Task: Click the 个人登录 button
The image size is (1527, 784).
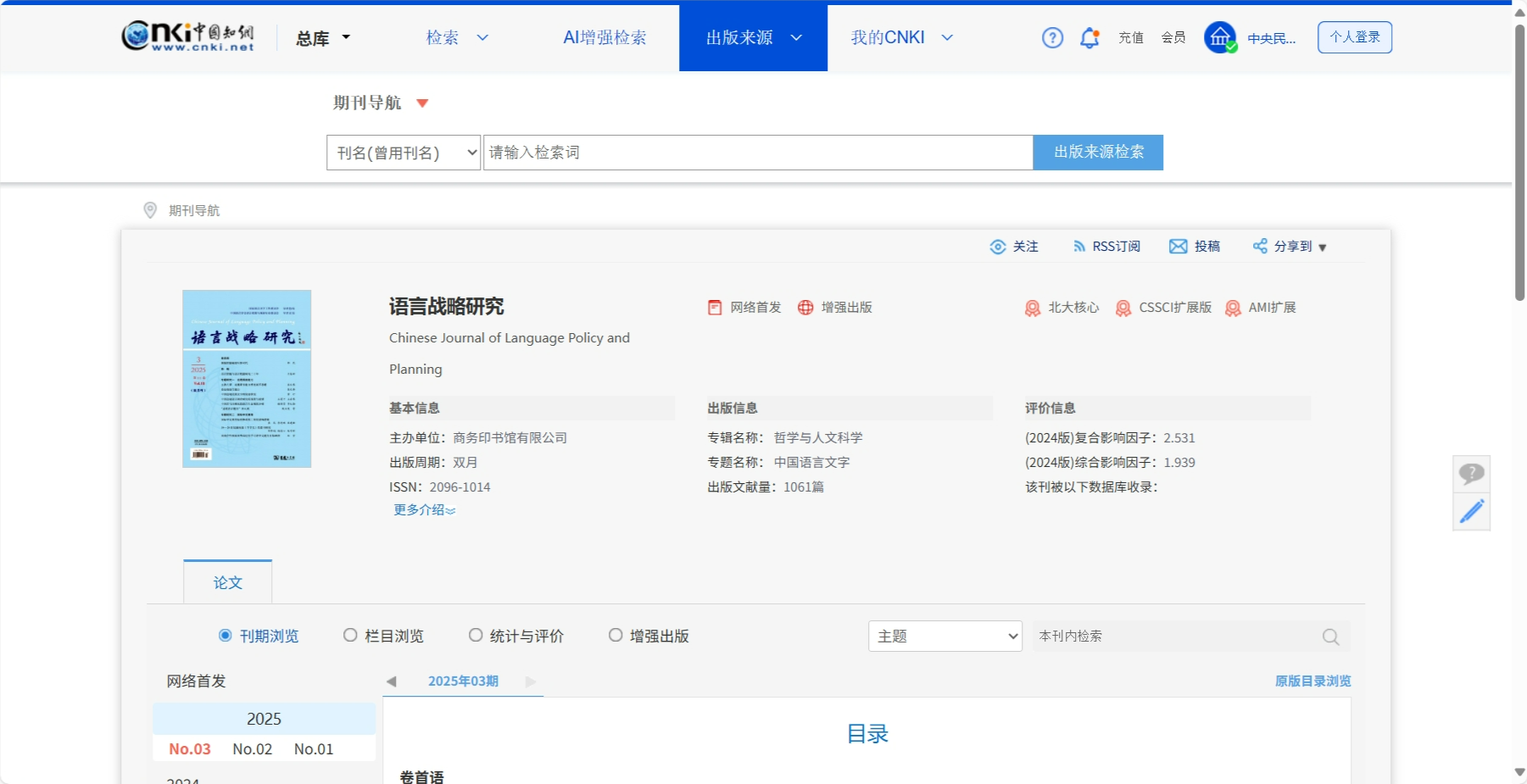Action: point(1355,37)
